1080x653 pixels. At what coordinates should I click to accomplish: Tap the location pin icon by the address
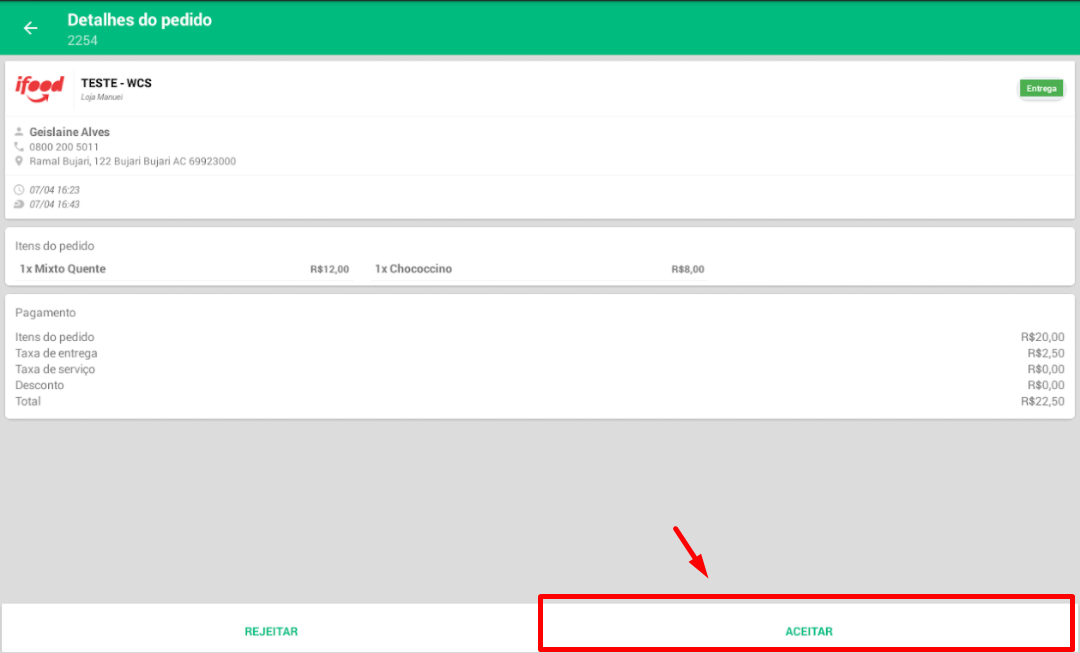point(19,161)
